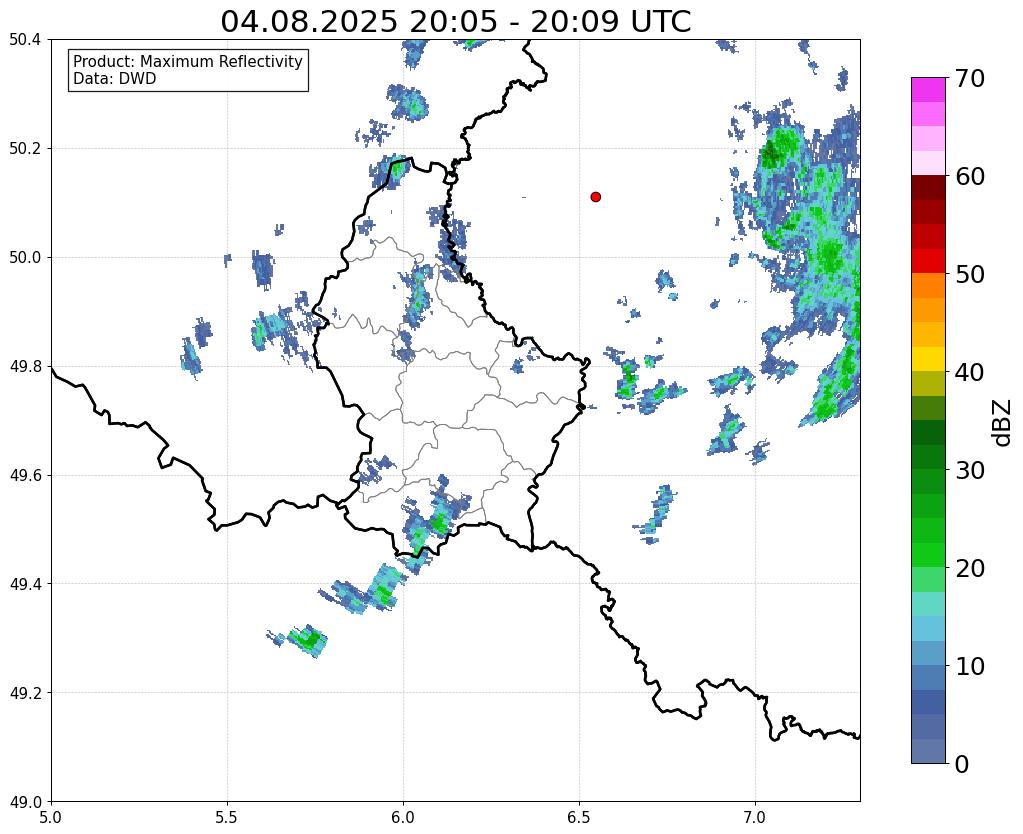Click the yellow colorbar segment above 40

point(928,359)
